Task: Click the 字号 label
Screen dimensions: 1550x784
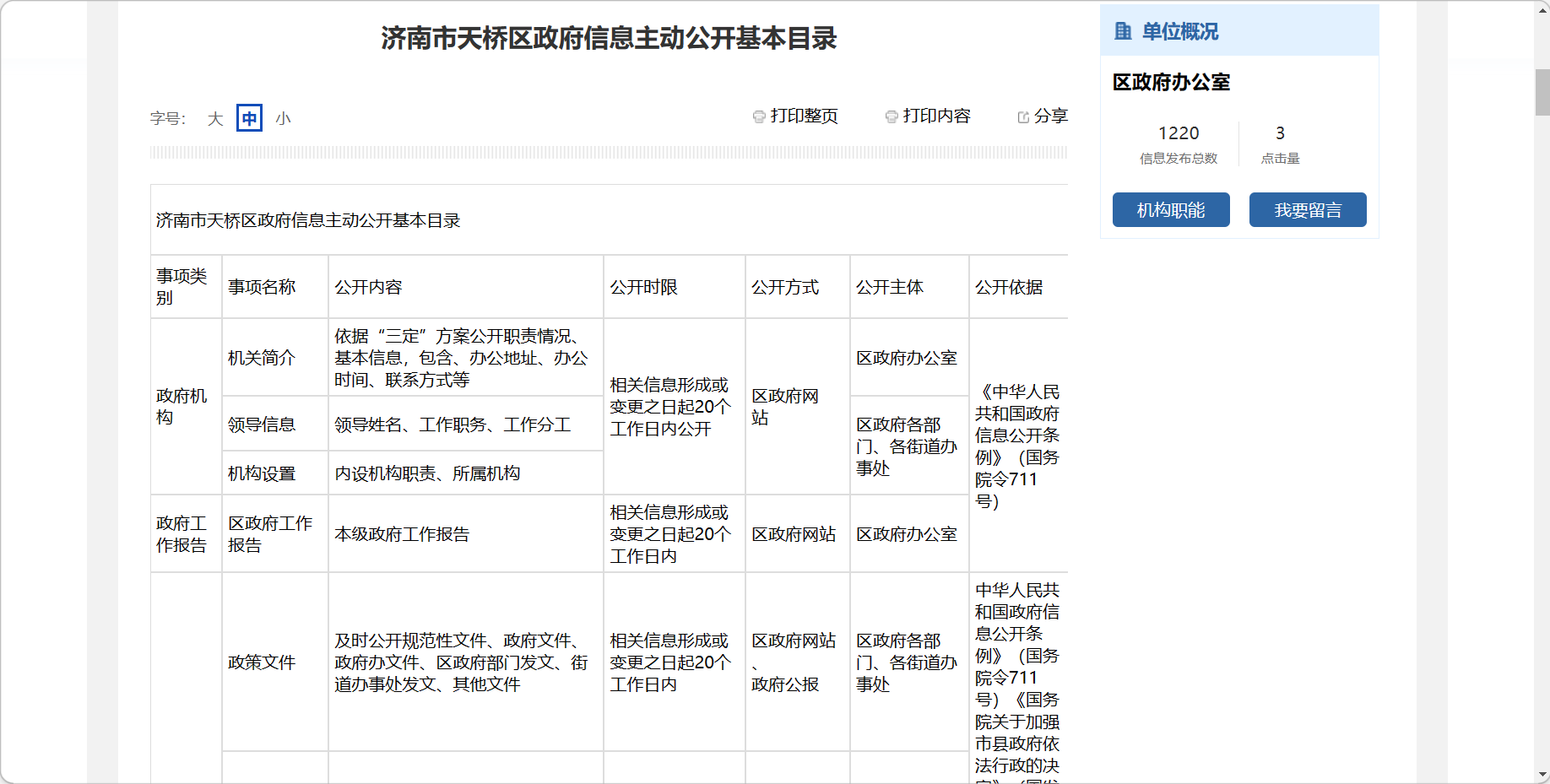Action: pos(168,118)
